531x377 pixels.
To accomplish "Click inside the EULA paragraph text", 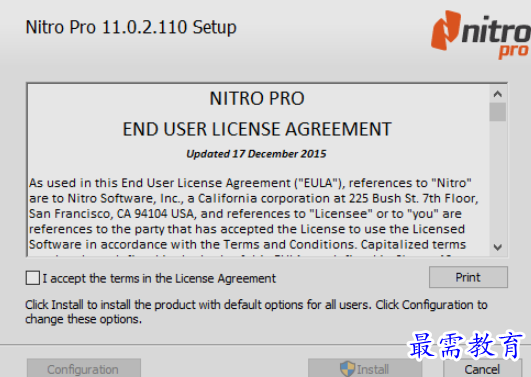I will coord(253,213).
